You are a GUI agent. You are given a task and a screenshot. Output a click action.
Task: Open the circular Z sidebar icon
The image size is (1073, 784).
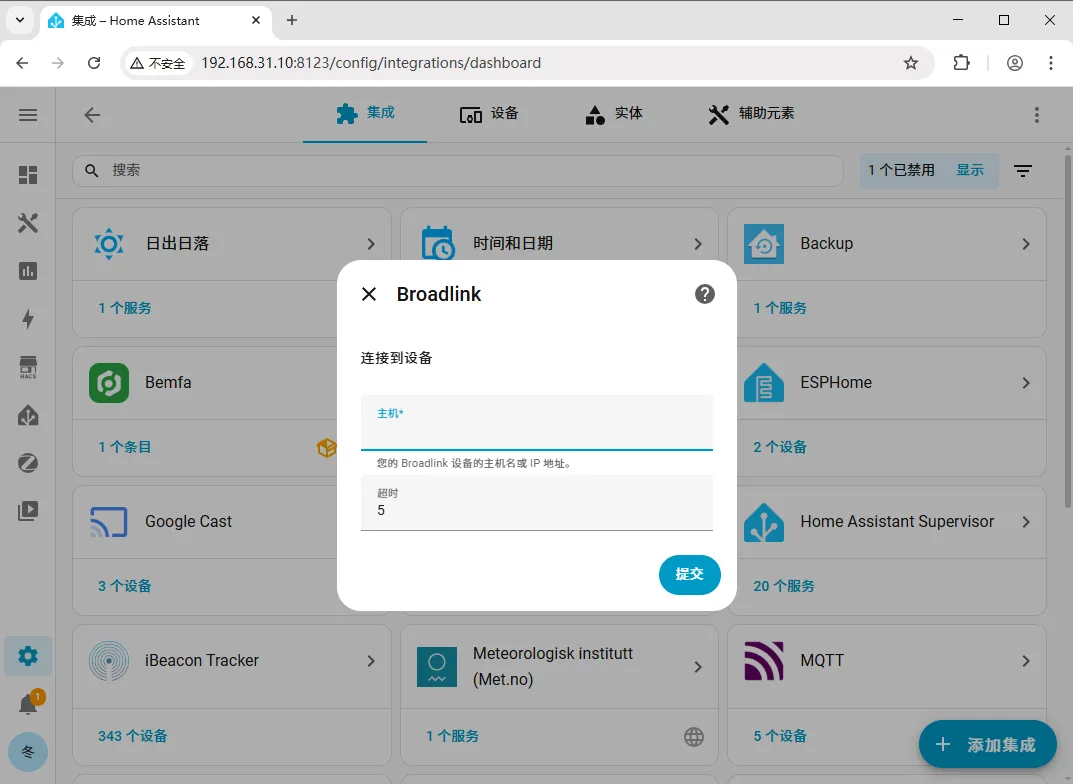(x=28, y=463)
